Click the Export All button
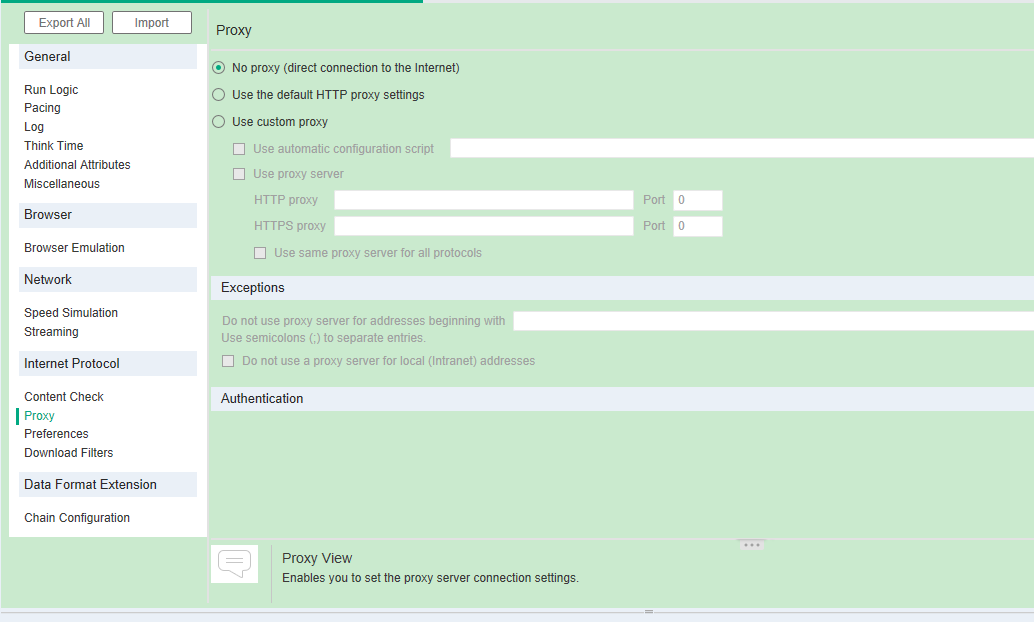Image resolution: width=1034 pixels, height=622 pixels. (x=64, y=23)
